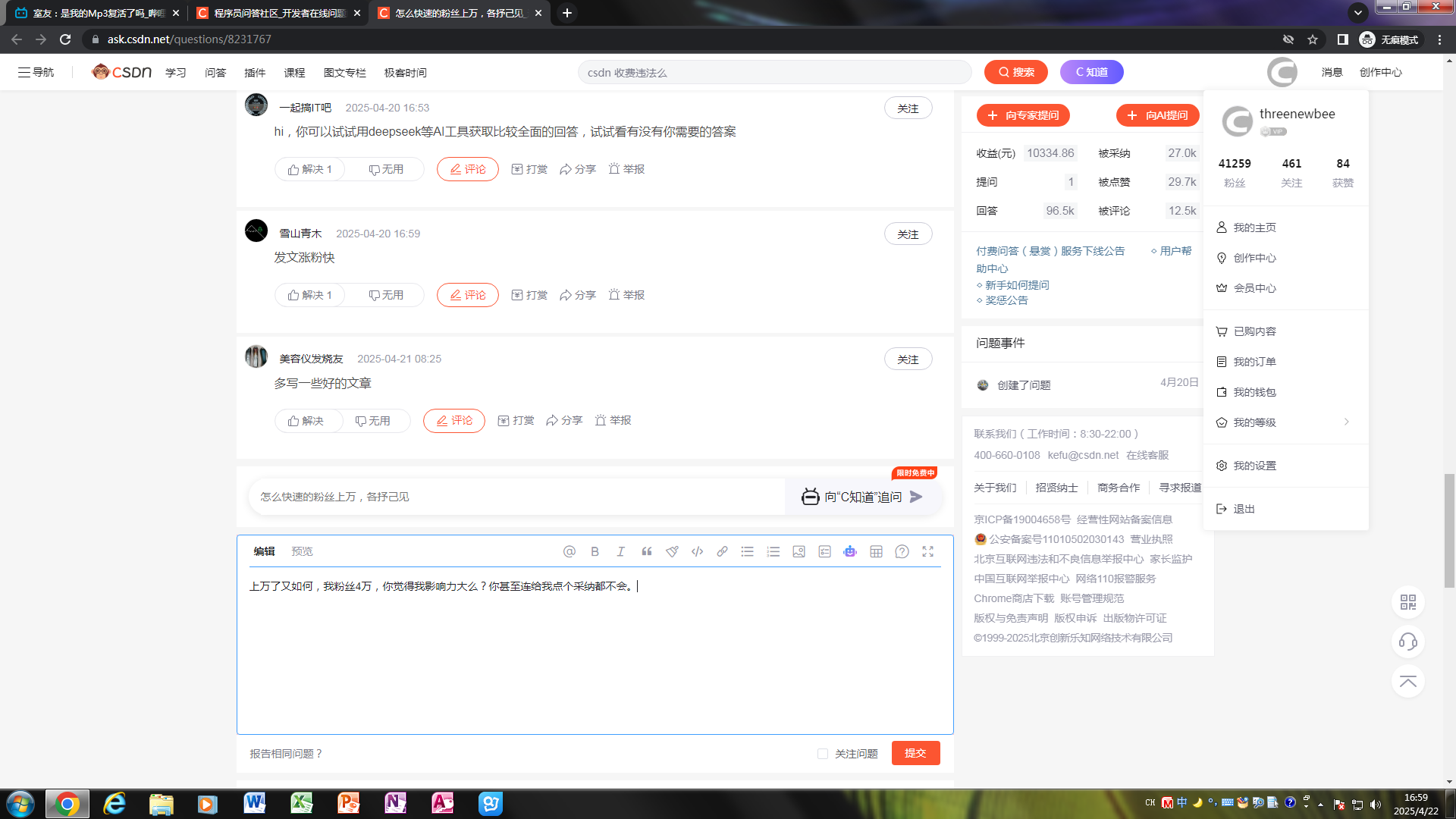Mark 雪山青木's answer as 无用

tap(386, 295)
